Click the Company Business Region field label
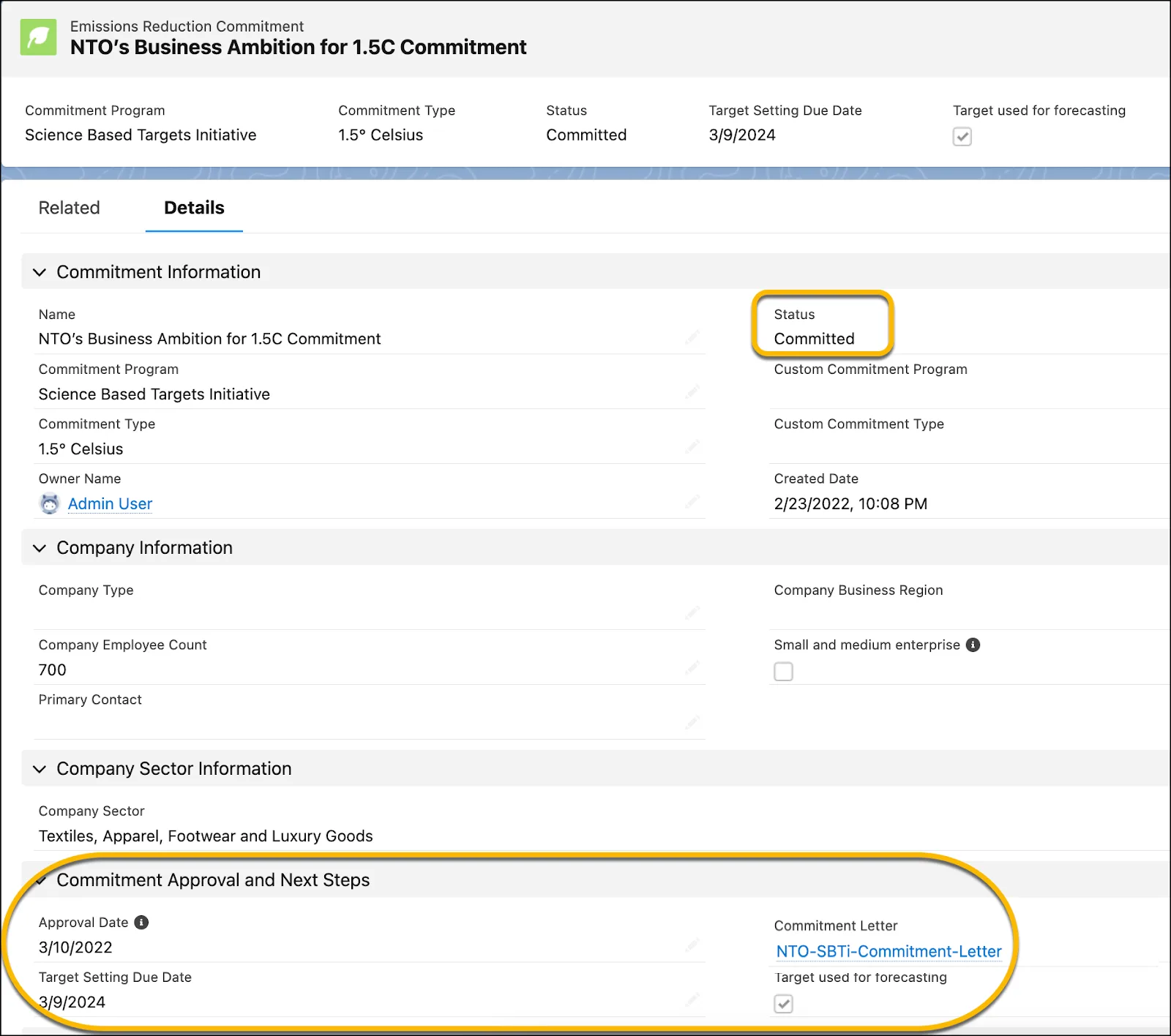 click(858, 590)
